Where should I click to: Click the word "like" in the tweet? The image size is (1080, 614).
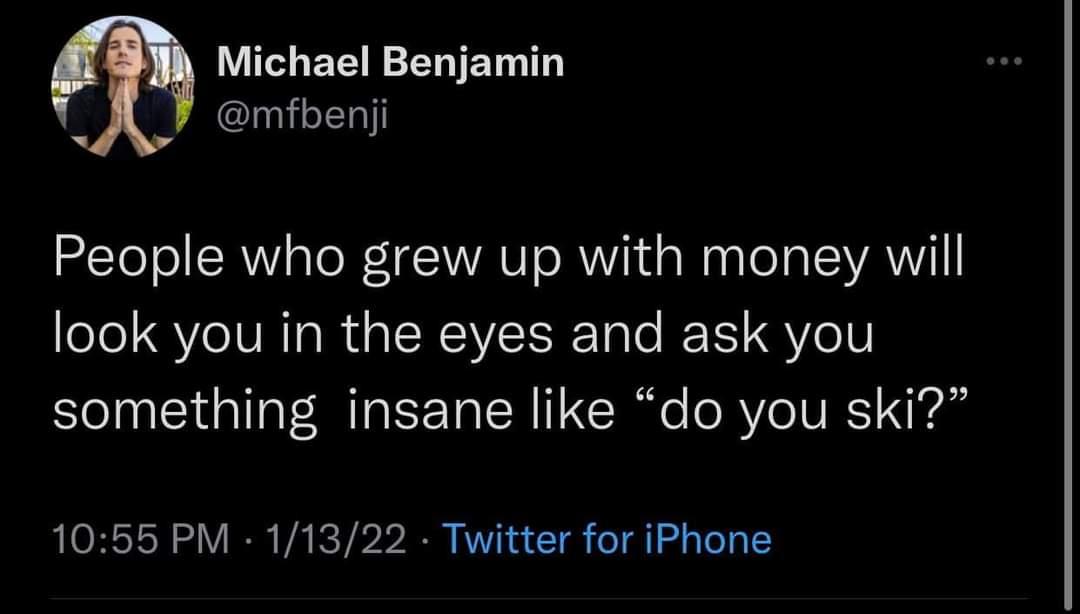[x=575, y=410]
